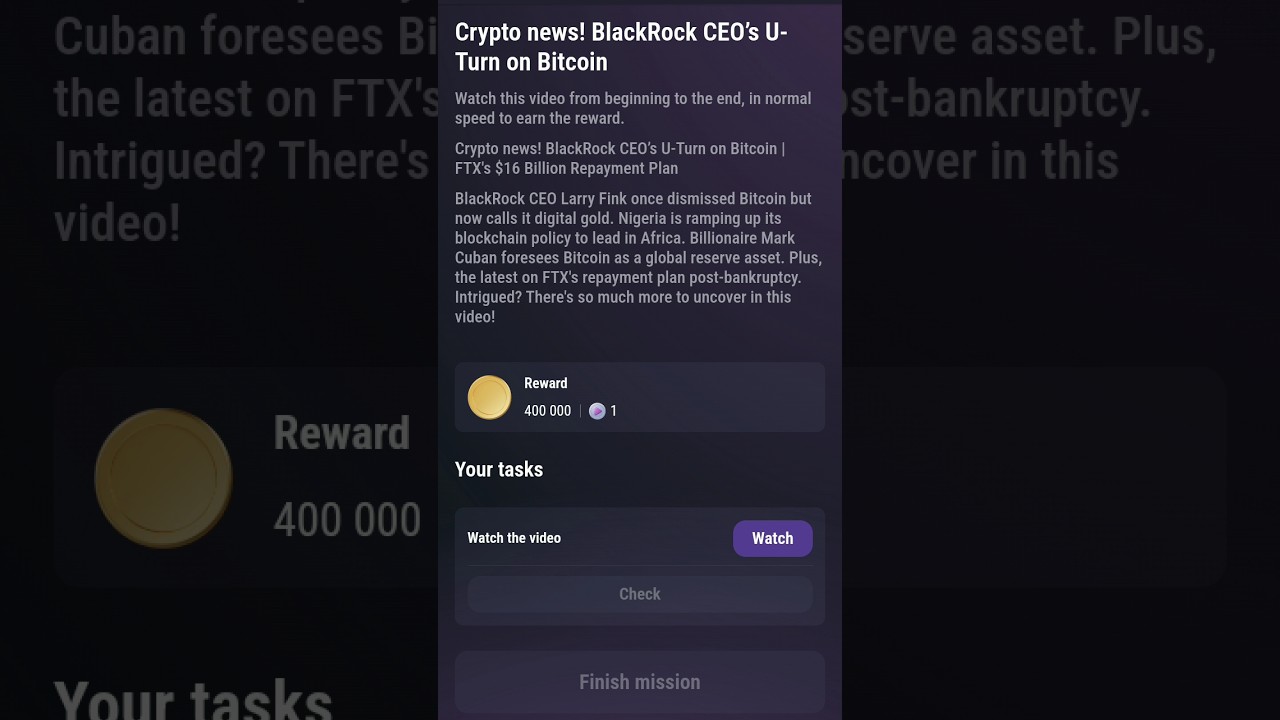Click the 'Watch the video' task label
The height and width of the screenshot is (720, 1280).
coord(514,538)
